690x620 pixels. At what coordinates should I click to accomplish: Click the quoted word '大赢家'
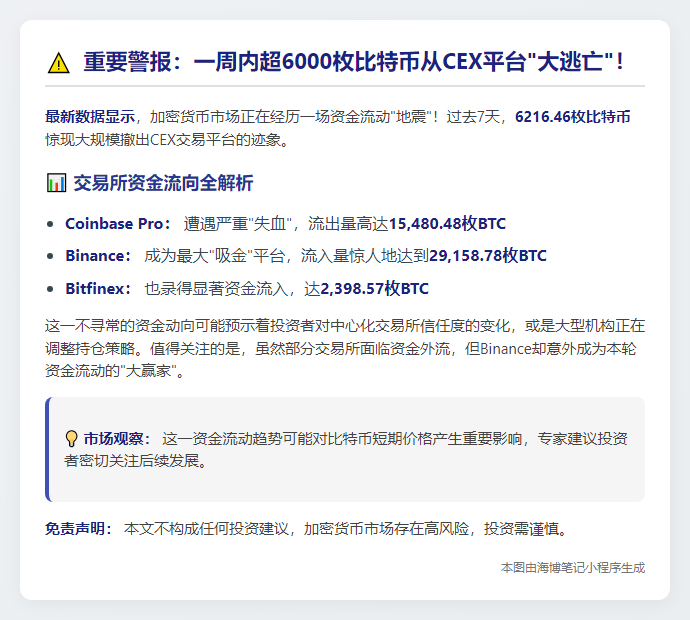148,371
